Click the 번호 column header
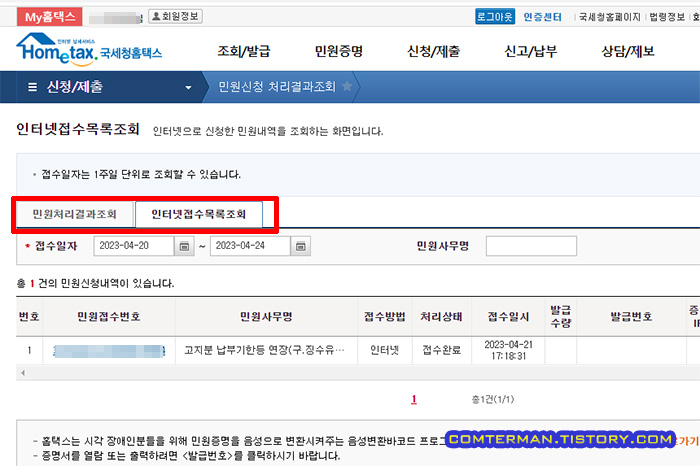The image size is (700, 466). coord(29,317)
